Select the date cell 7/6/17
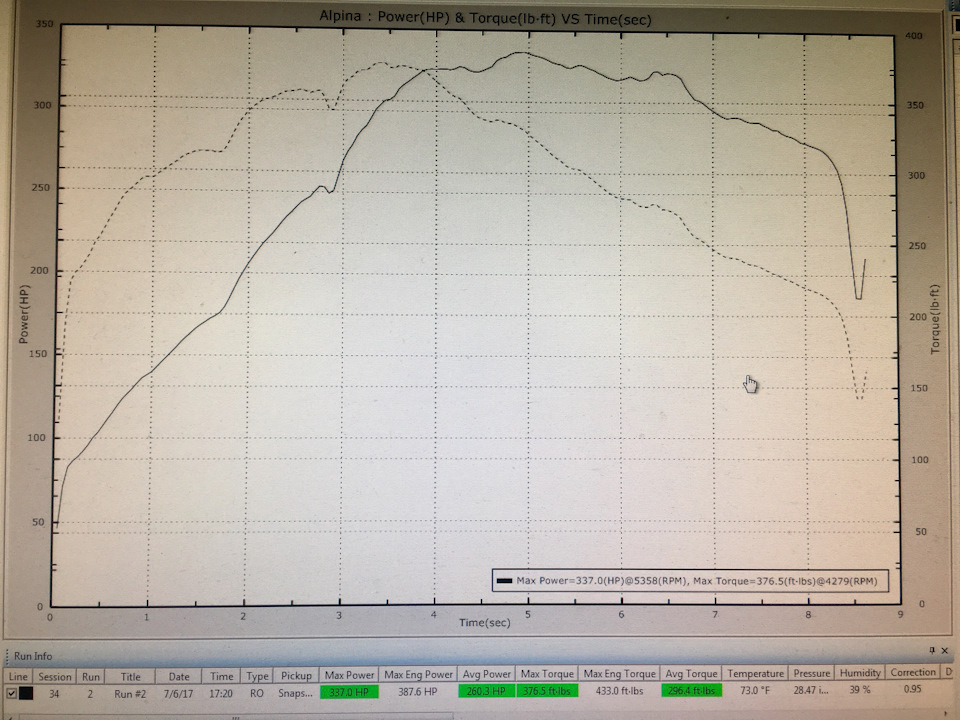The height and width of the screenshot is (720, 960). (178, 694)
